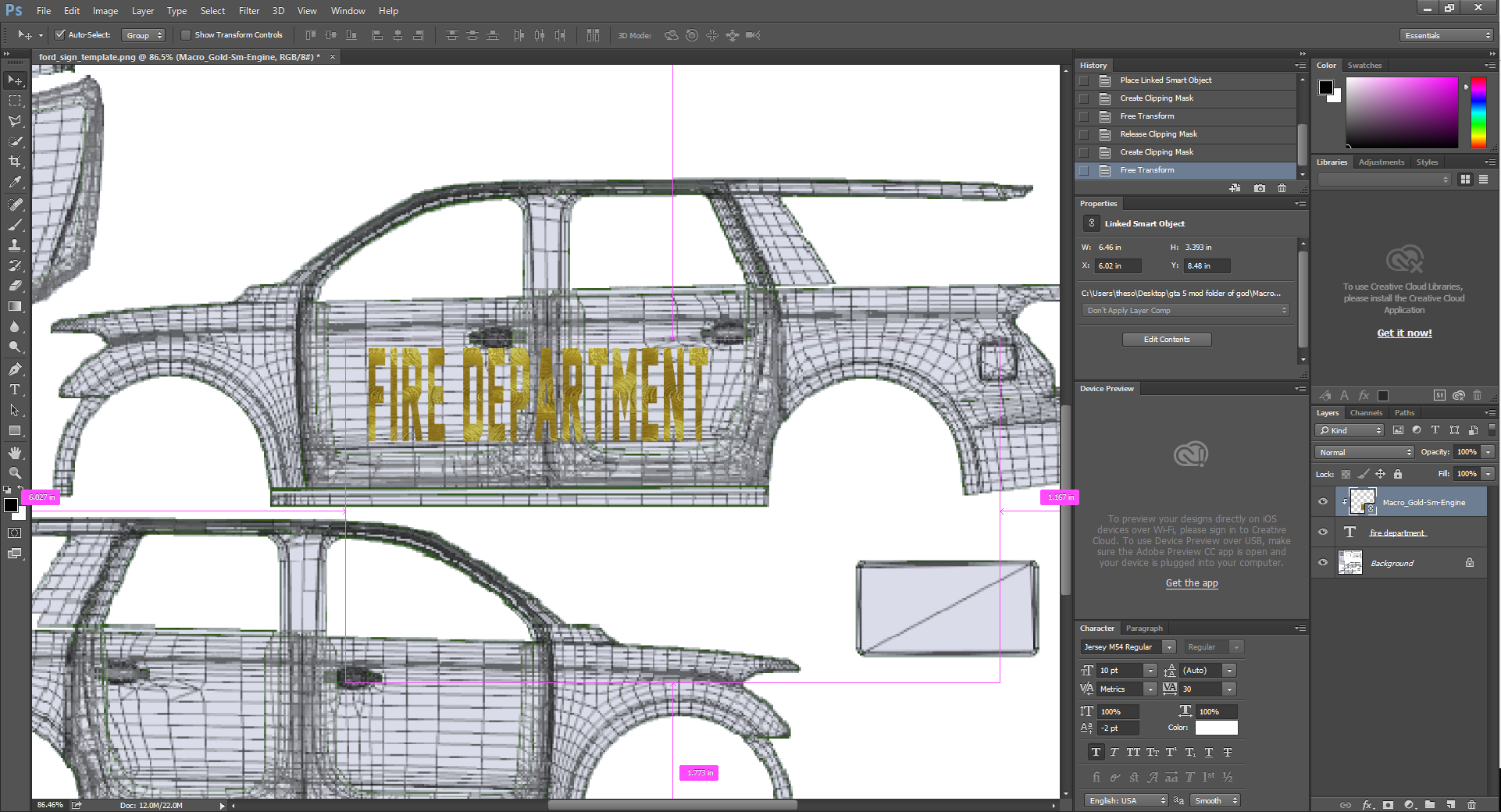Click the white text Color swatch

(x=1216, y=728)
